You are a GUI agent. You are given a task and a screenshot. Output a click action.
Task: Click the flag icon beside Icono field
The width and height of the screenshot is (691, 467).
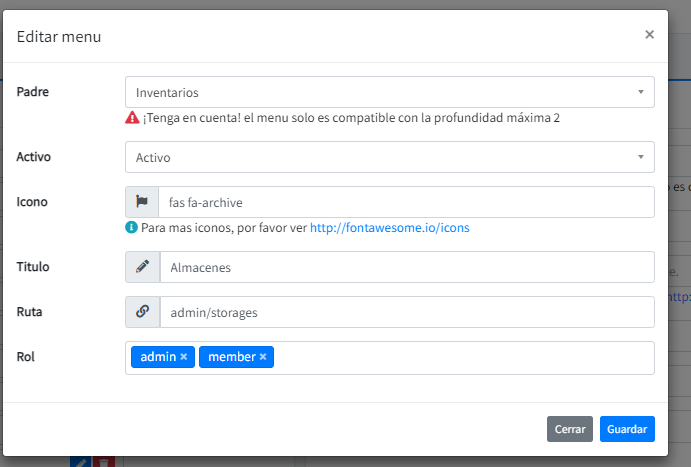click(142, 202)
